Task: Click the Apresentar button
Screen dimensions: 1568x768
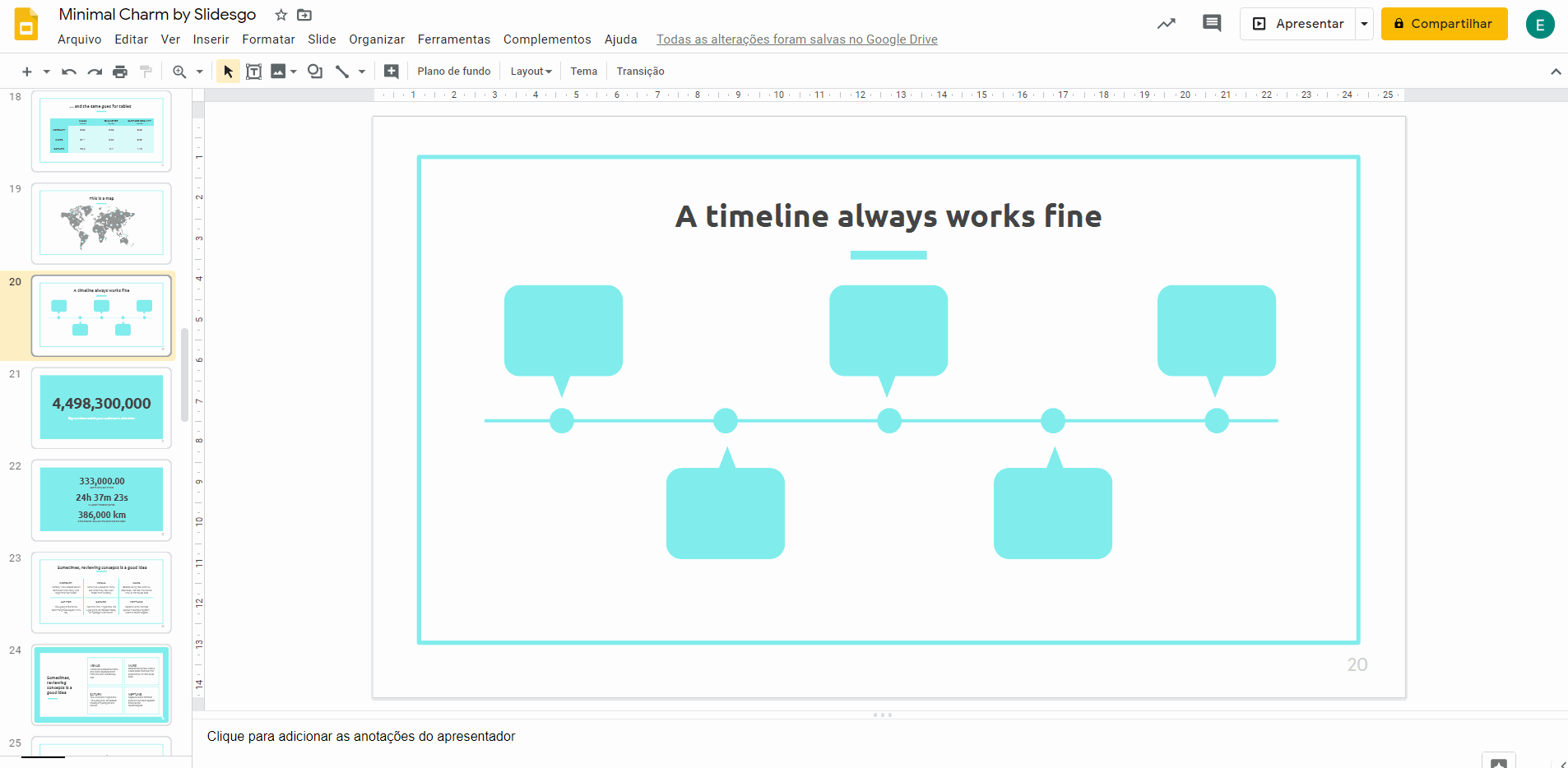Action: (x=1298, y=24)
